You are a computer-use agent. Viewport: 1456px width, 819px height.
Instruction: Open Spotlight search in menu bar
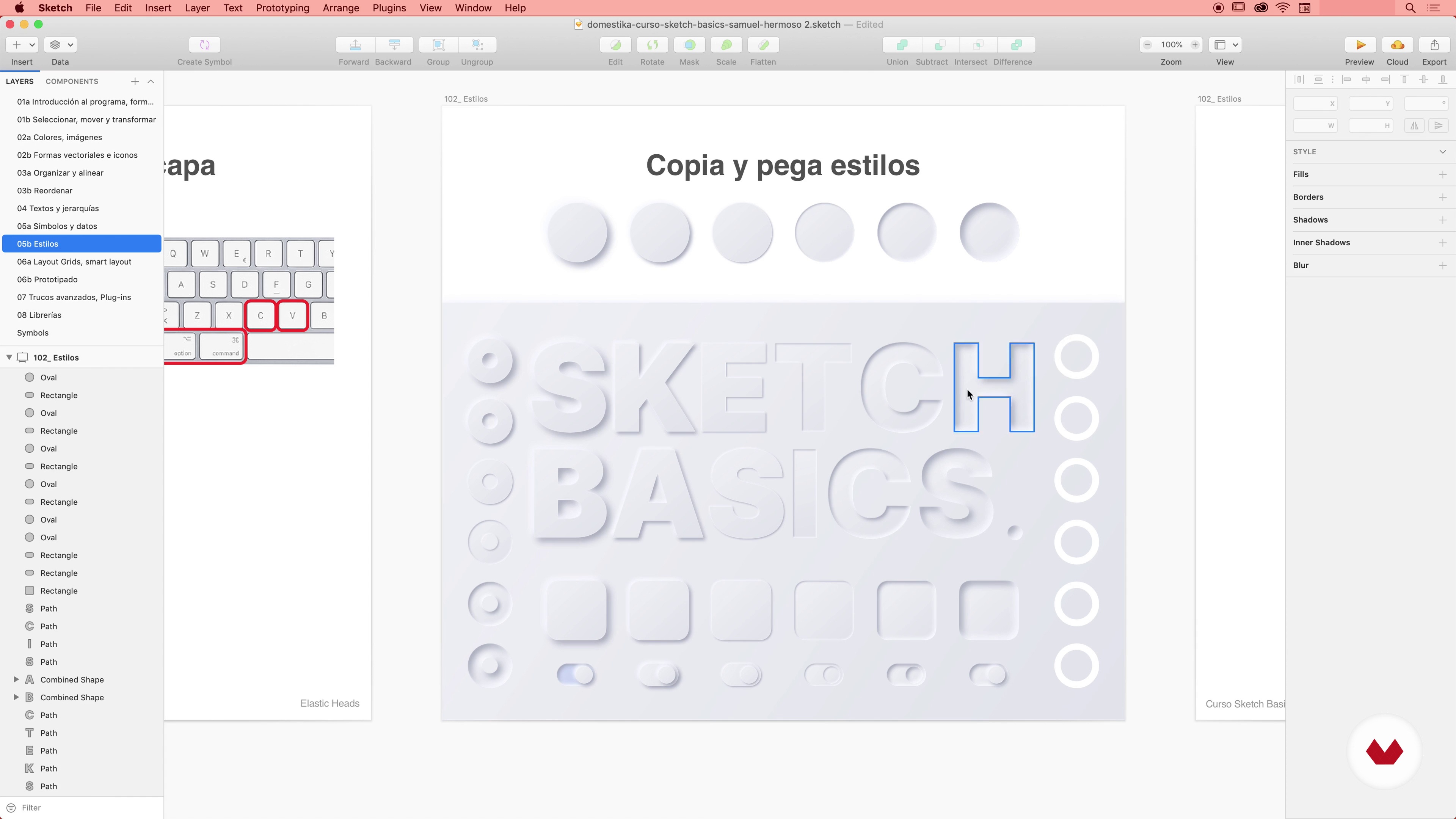(1410, 8)
